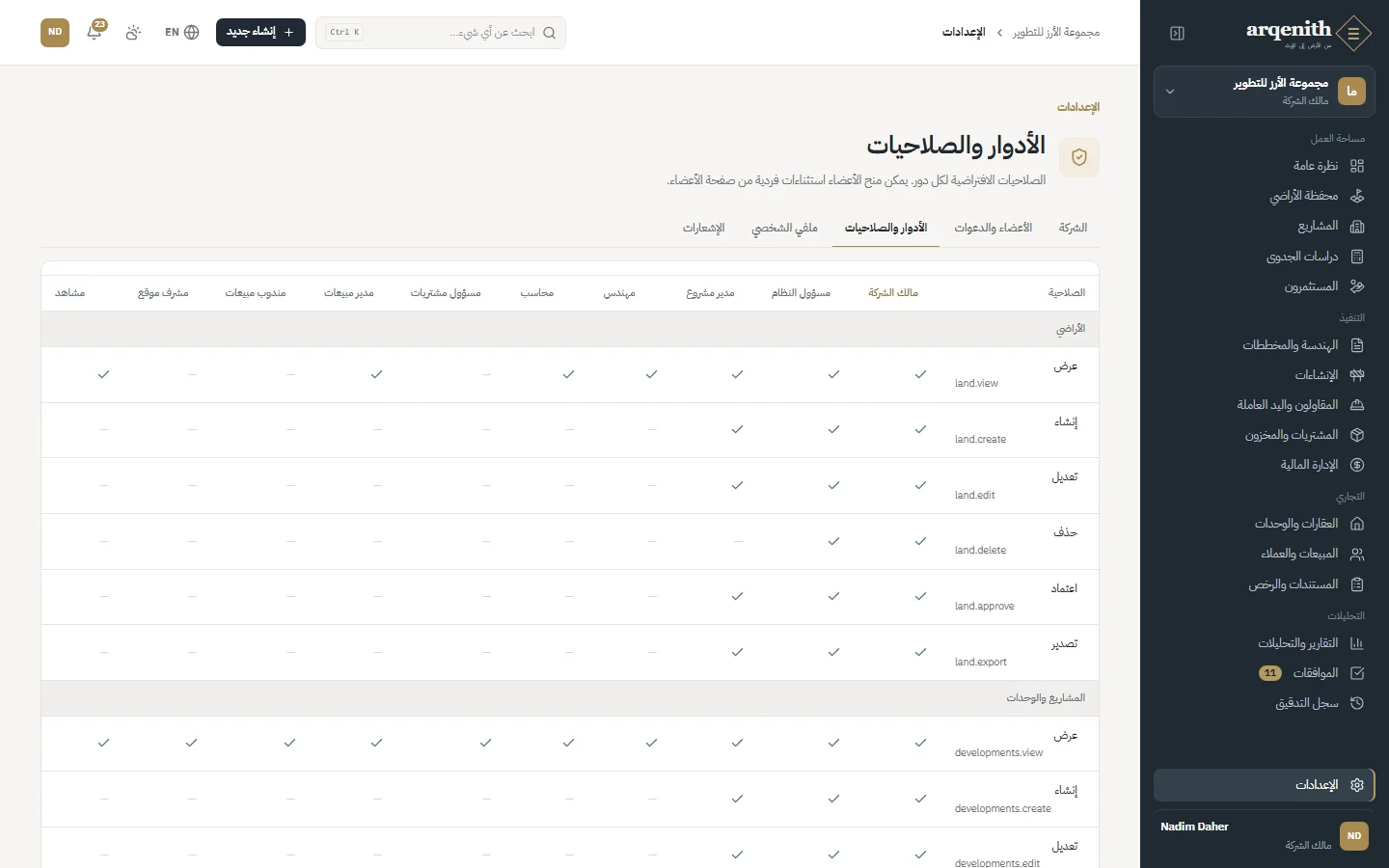Open the EN language selector

click(181, 33)
